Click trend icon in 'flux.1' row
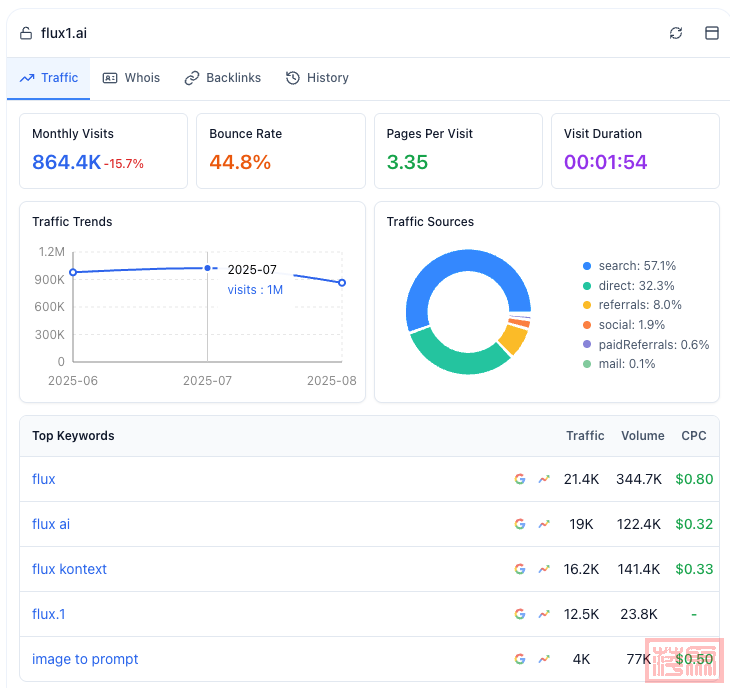This screenshot has height=688, width=730. click(x=544, y=614)
